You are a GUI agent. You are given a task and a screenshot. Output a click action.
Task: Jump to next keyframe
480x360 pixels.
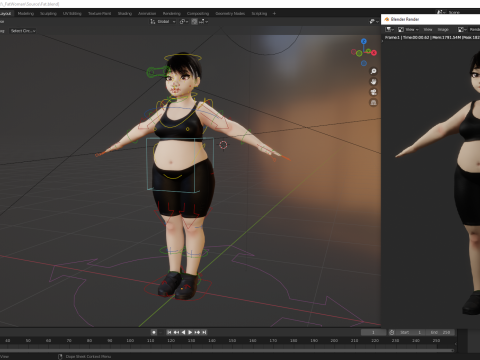tap(197, 332)
